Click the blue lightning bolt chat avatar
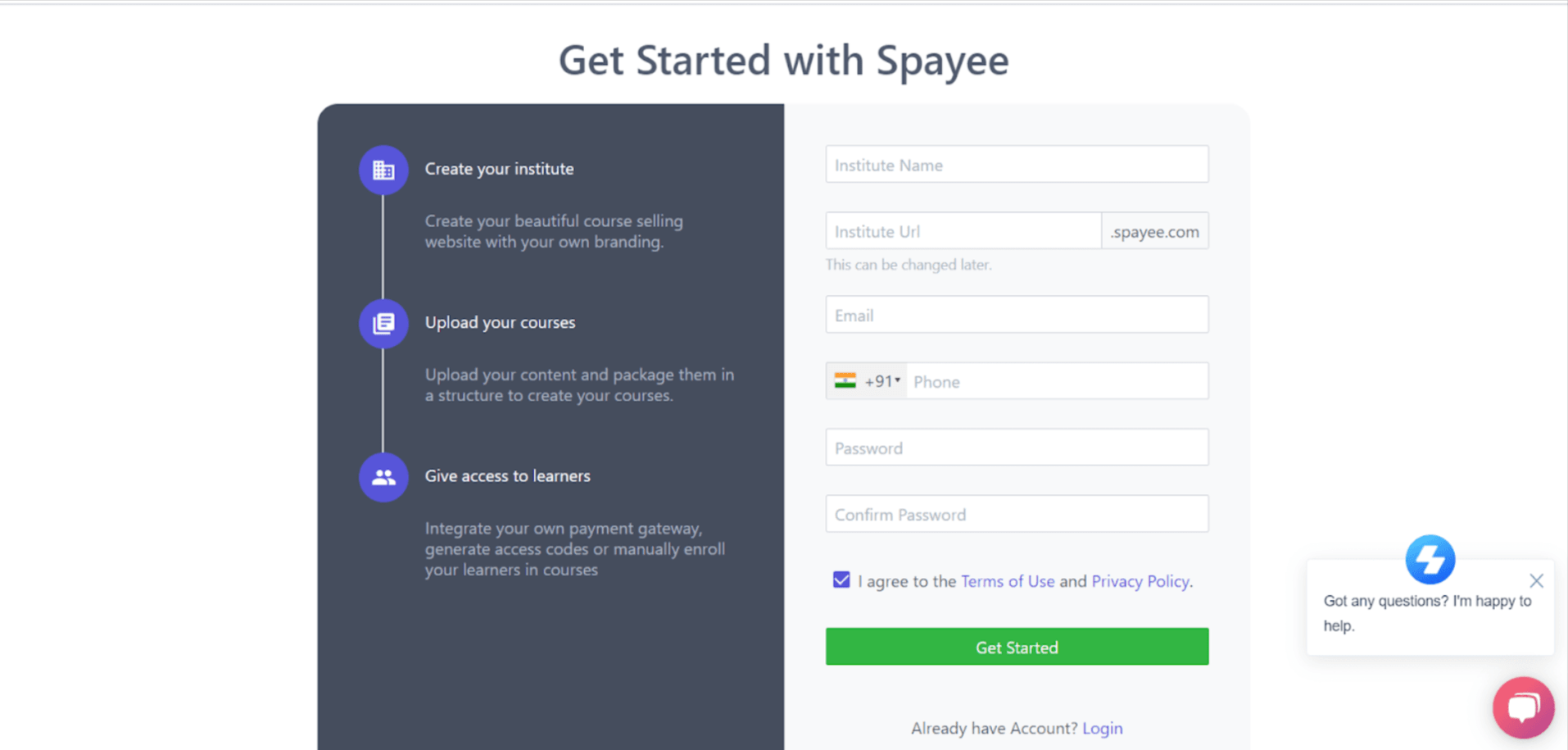The width and height of the screenshot is (1568, 750). [1430, 560]
